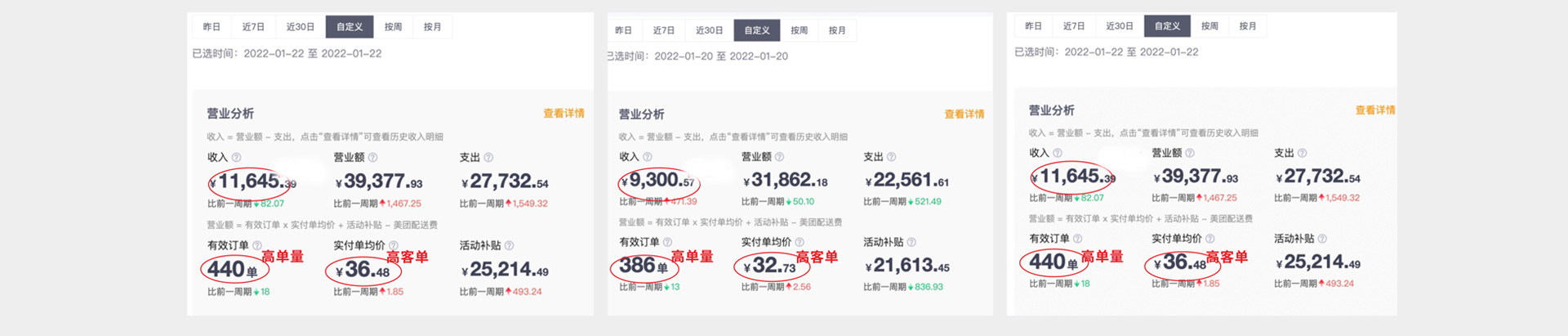Screen dimensions: 1568x336
Task: Open help icon beside 有效订单 in left panel
Action: pos(257,245)
